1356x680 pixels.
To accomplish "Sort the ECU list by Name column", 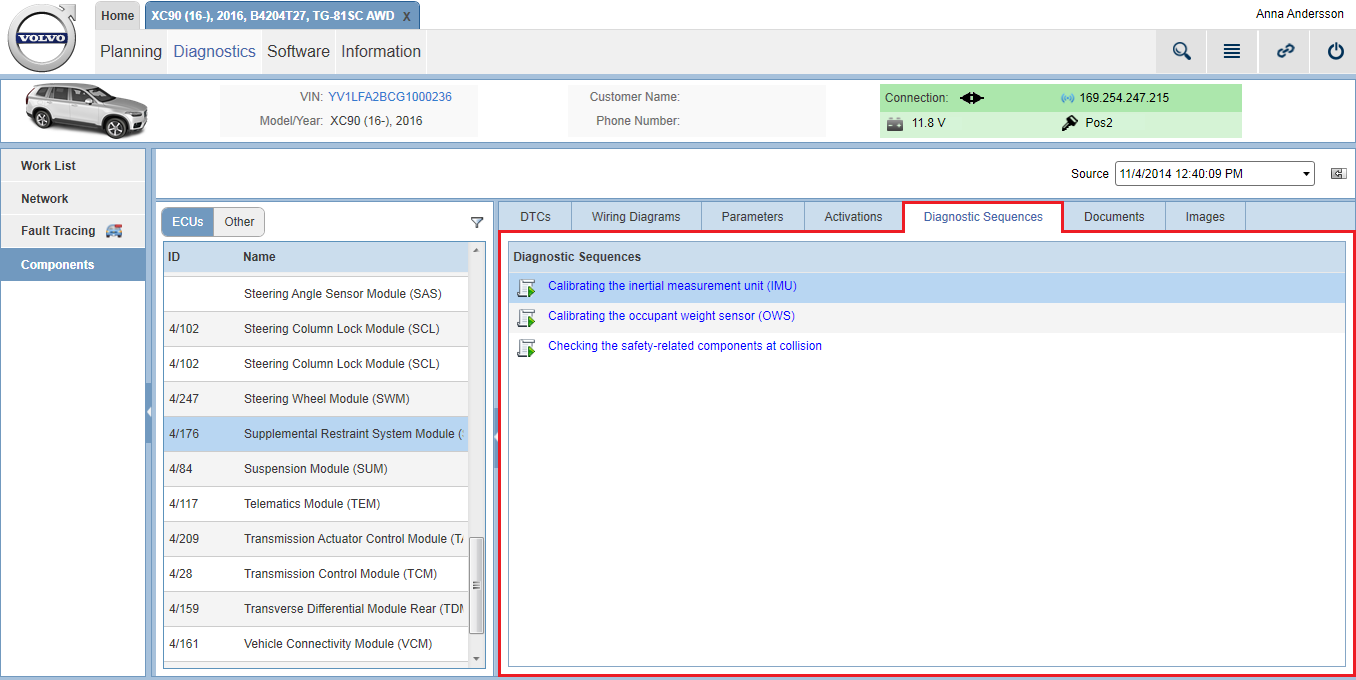I will 259,257.
